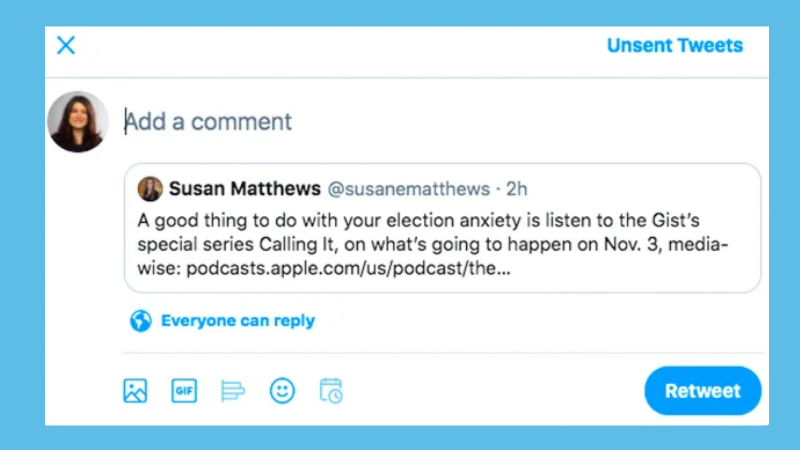Click the quoted tweet's body text

[433, 244]
